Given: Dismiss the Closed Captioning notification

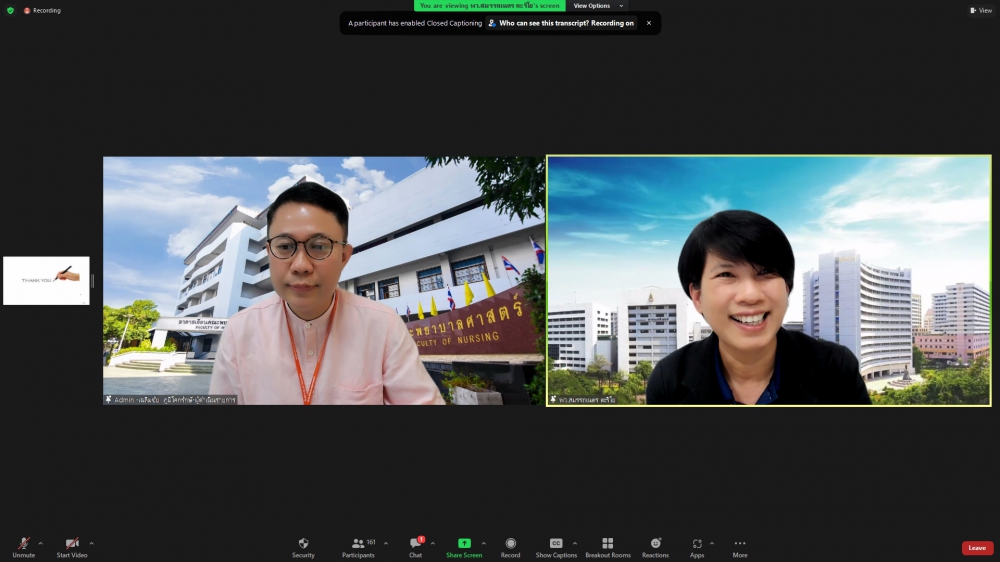Looking at the screenshot, I should [x=648, y=23].
